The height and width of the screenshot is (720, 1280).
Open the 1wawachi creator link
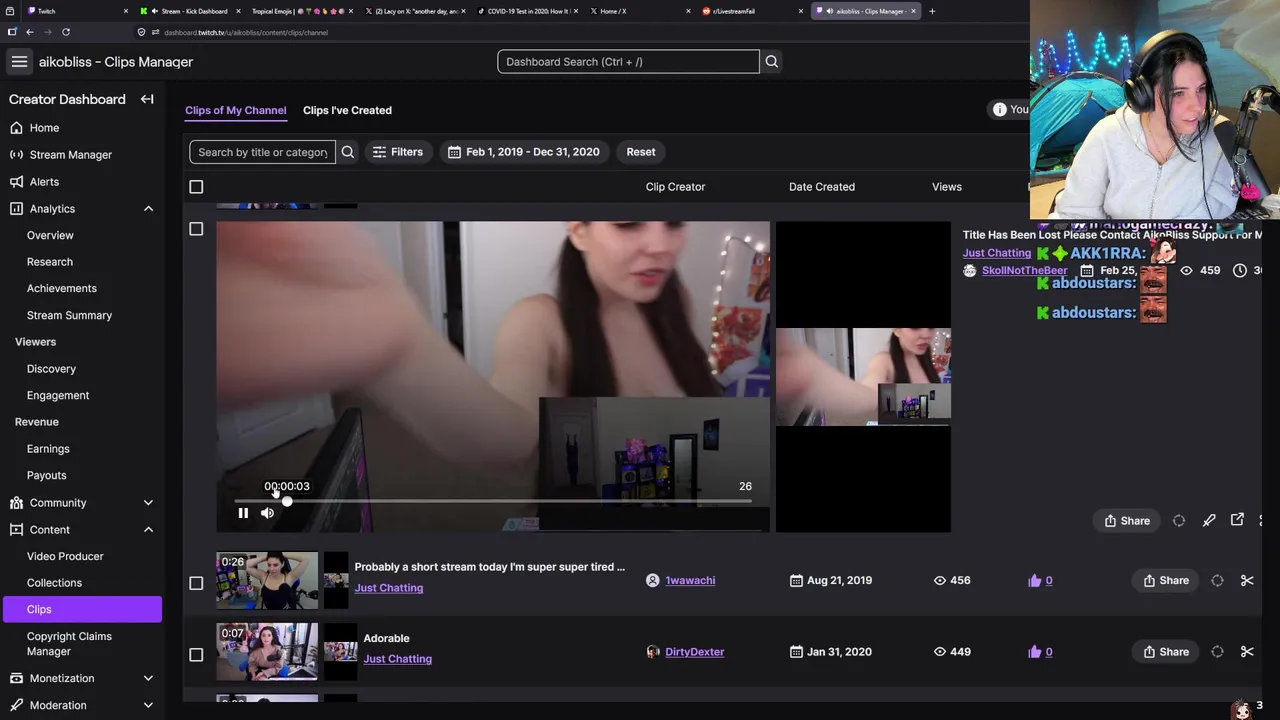tap(690, 580)
